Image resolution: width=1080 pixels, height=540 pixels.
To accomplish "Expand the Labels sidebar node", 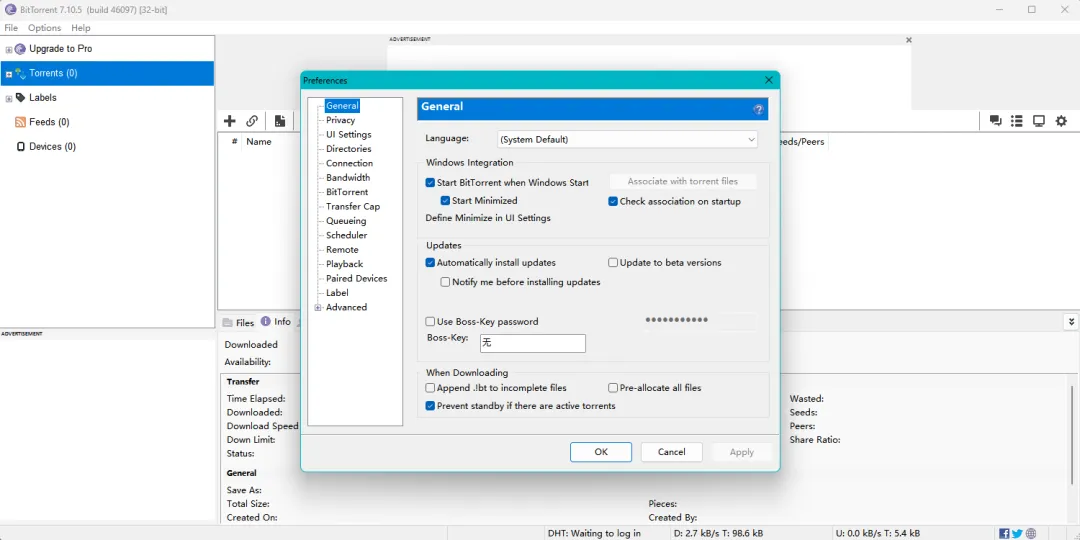I will 9,98.
